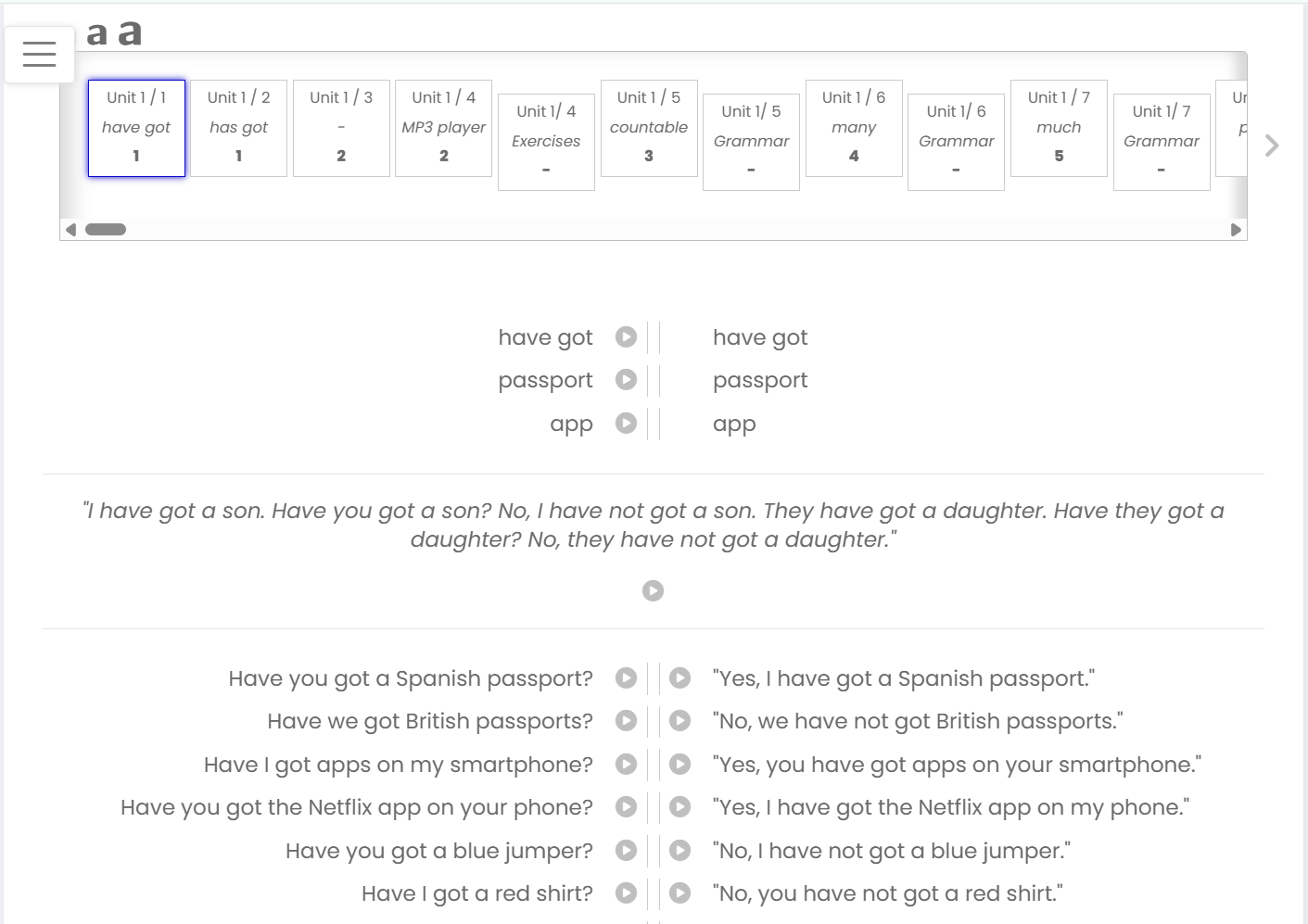Play question 'Have you got a Spanish passport?'
The height and width of the screenshot is (924, 1308).
(x=627, y=678)
